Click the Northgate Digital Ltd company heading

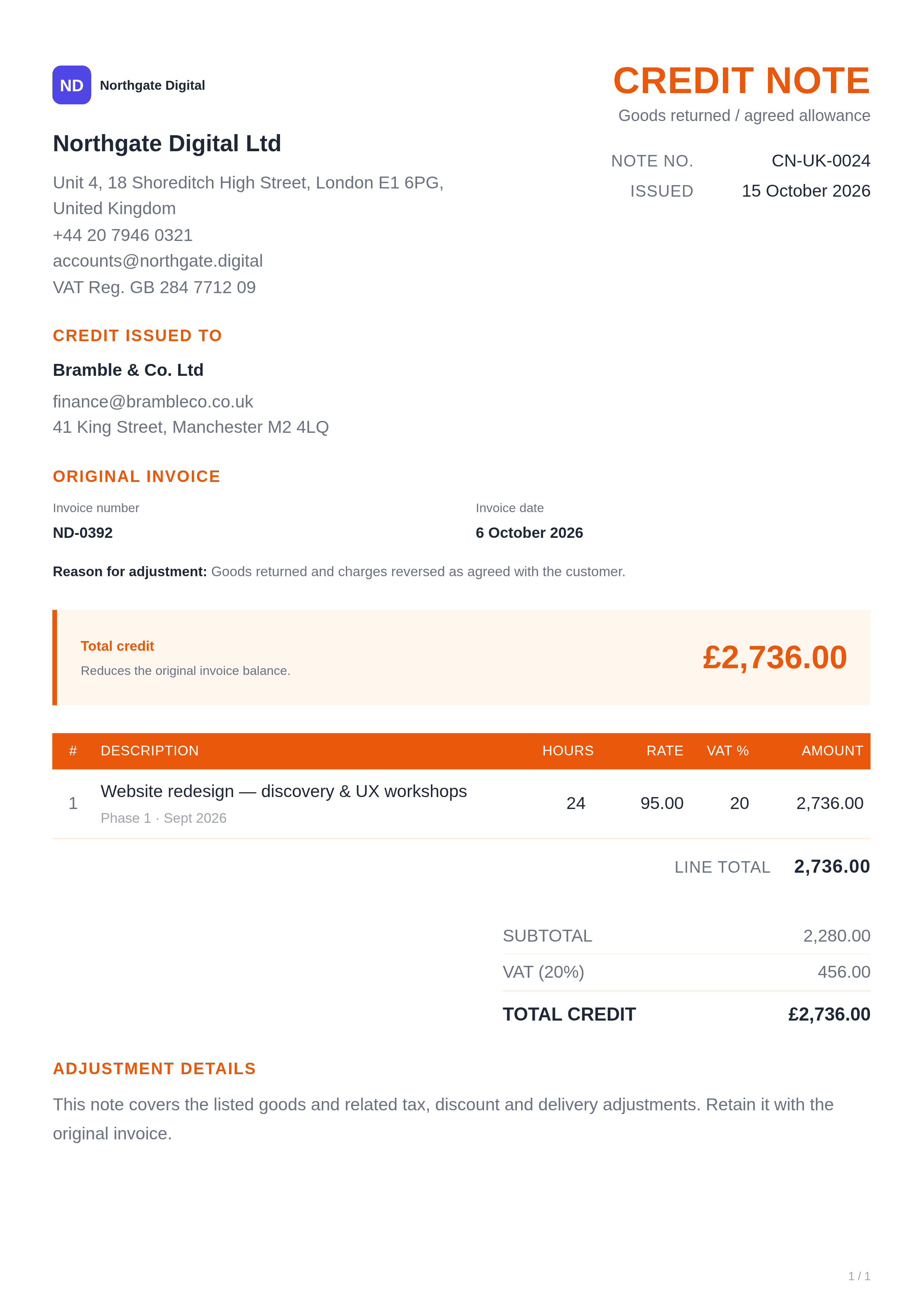point(167,143)
